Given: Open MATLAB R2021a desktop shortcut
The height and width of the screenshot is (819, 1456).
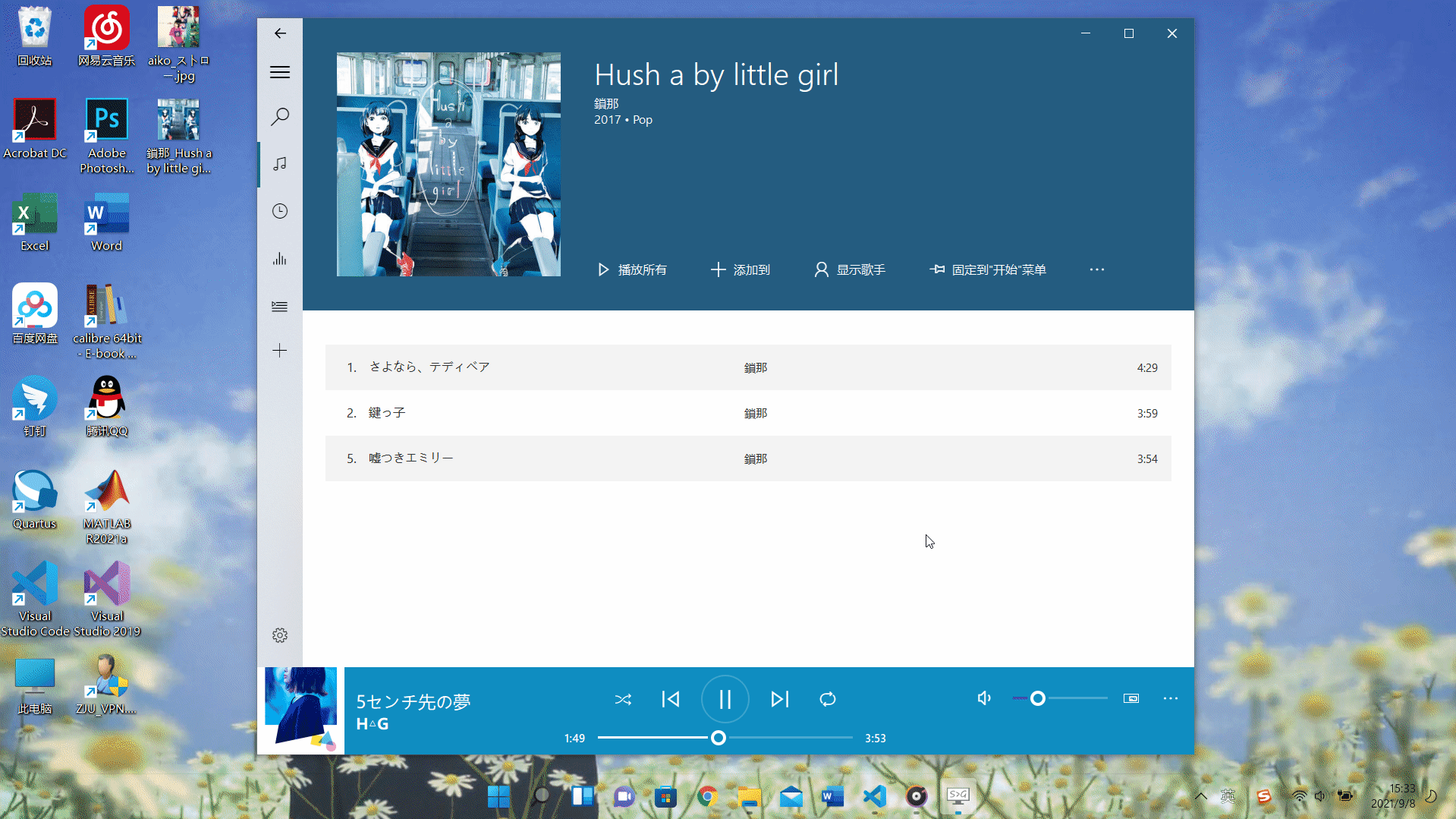Looking at the screenshot, I should (x=106, y=506).
